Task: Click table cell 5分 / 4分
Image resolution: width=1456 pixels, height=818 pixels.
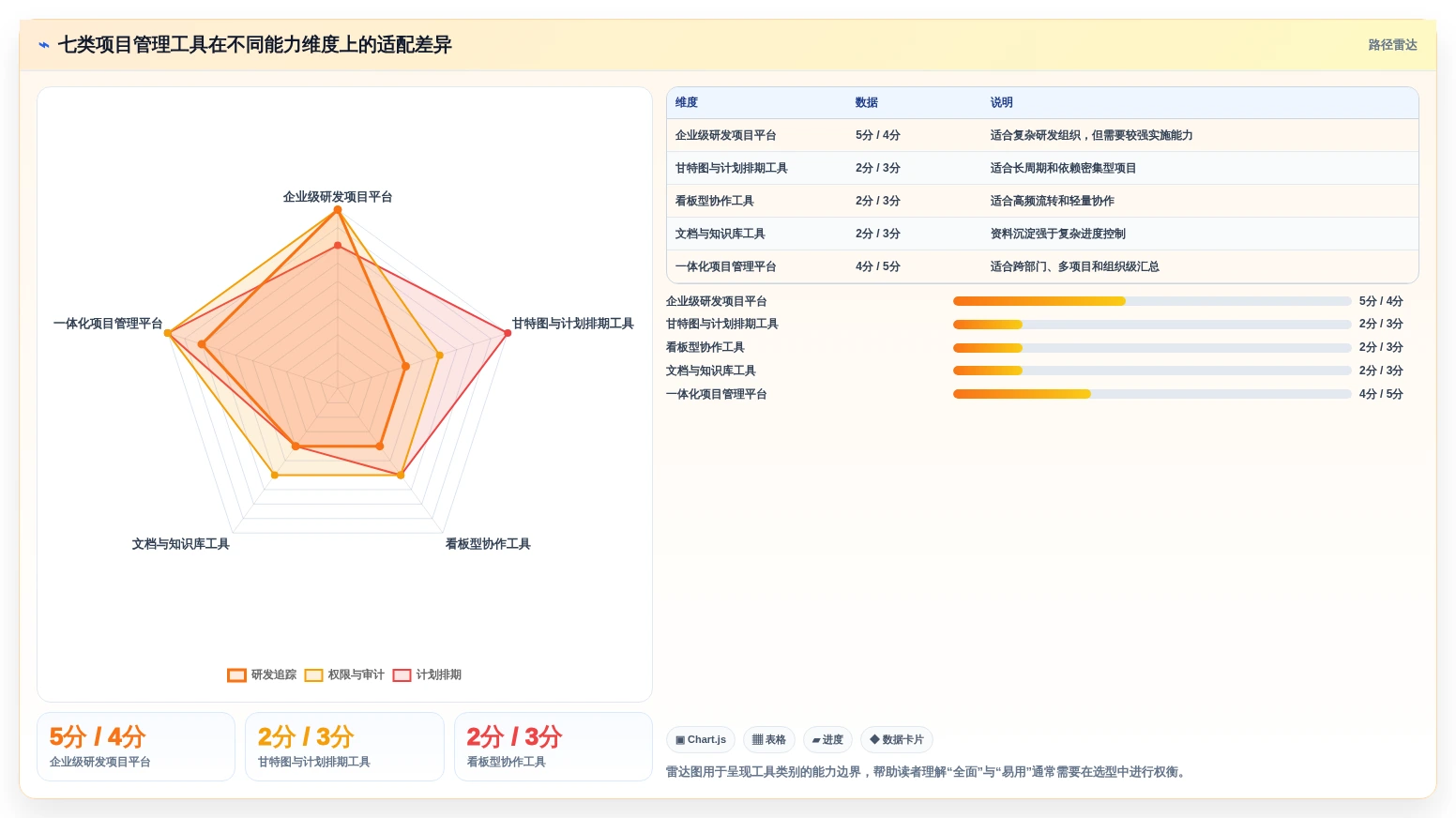Action: pos(878,135)
